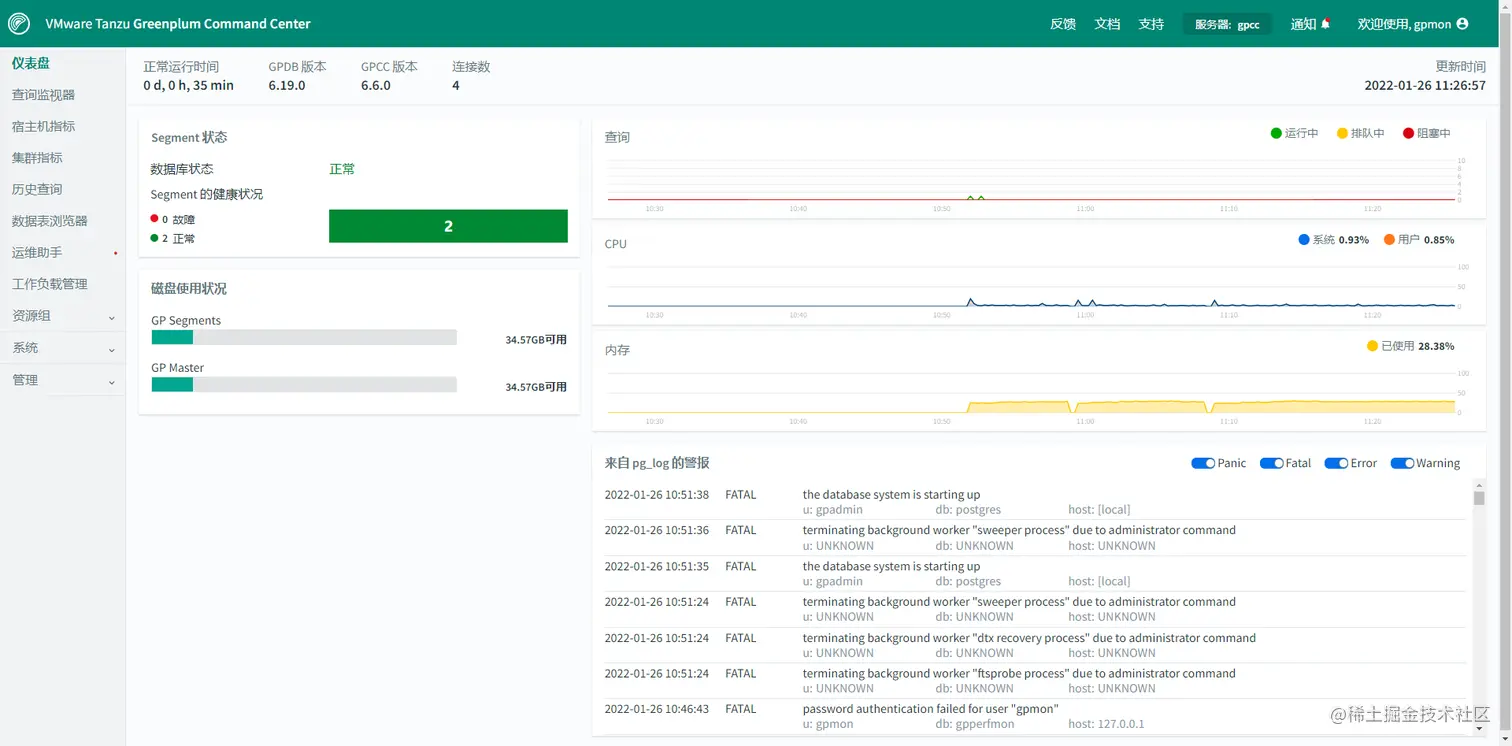Screen dimensions: 1512x746
Task: Click the uptime value 0 d, 0 h, 35 min
Action: tap(188, 86)
